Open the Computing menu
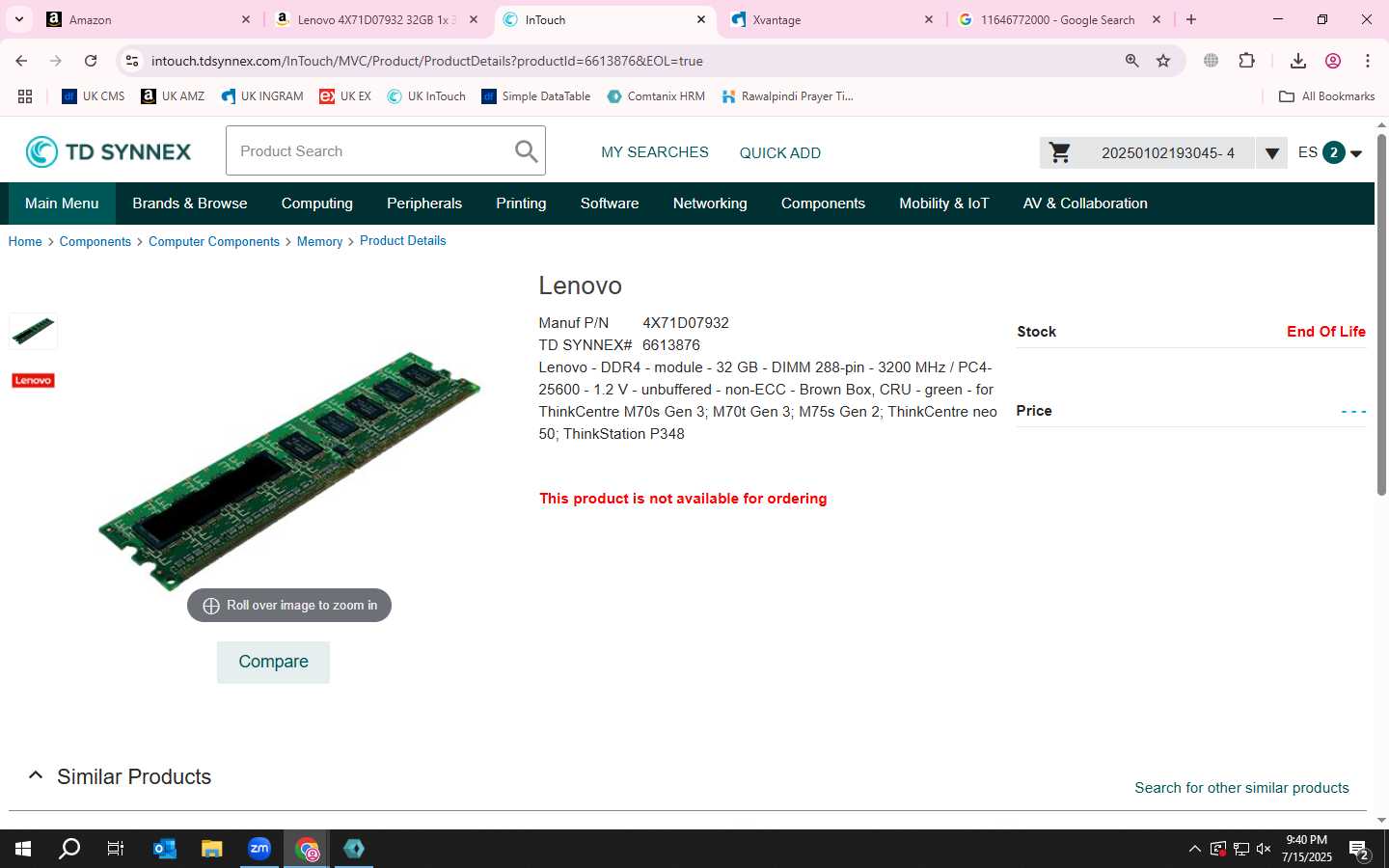 tap(316, 203)
